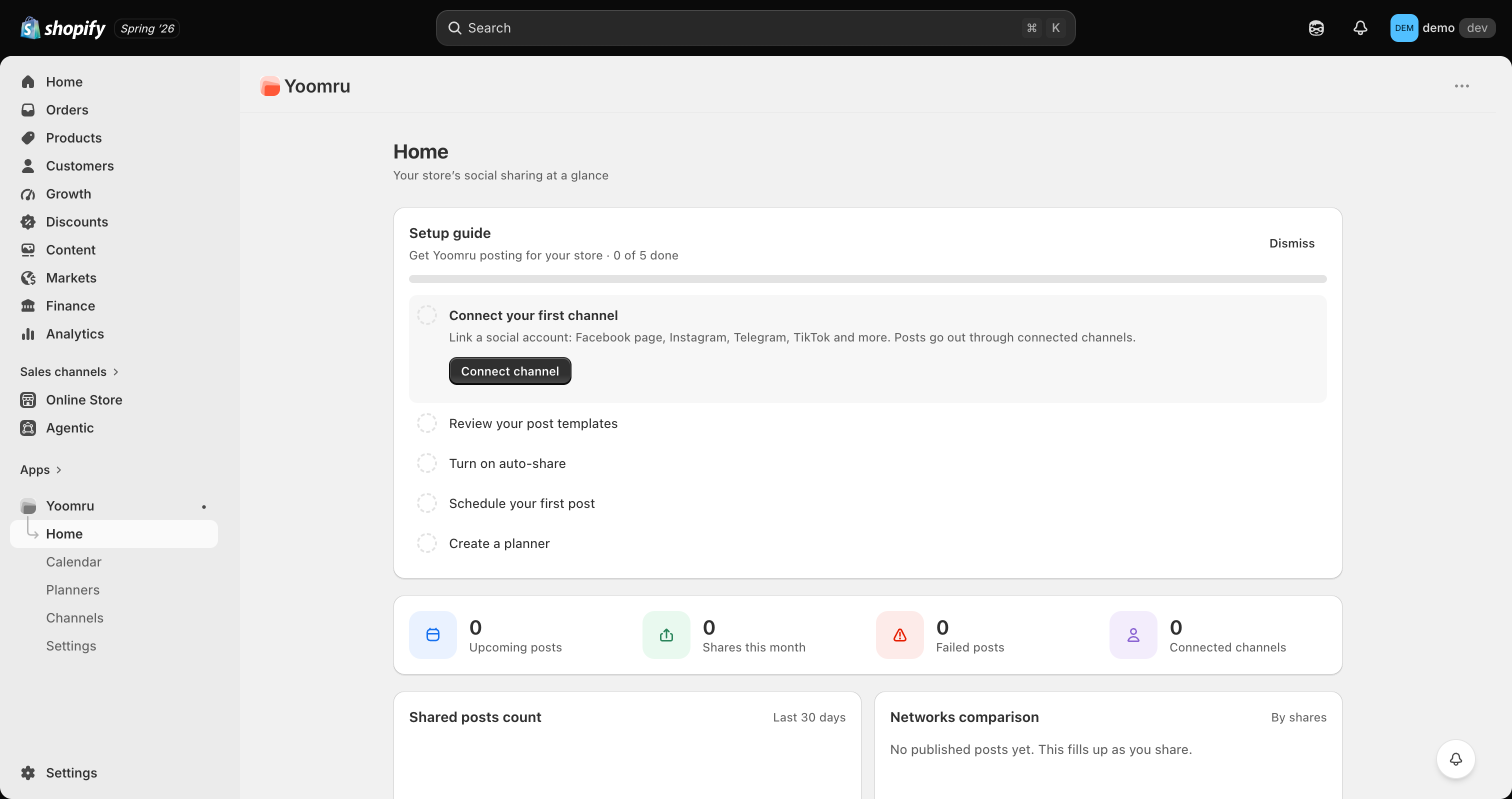Click the Markets globe icon
The height and width of the screenshot is (799, 1512).
27,278
